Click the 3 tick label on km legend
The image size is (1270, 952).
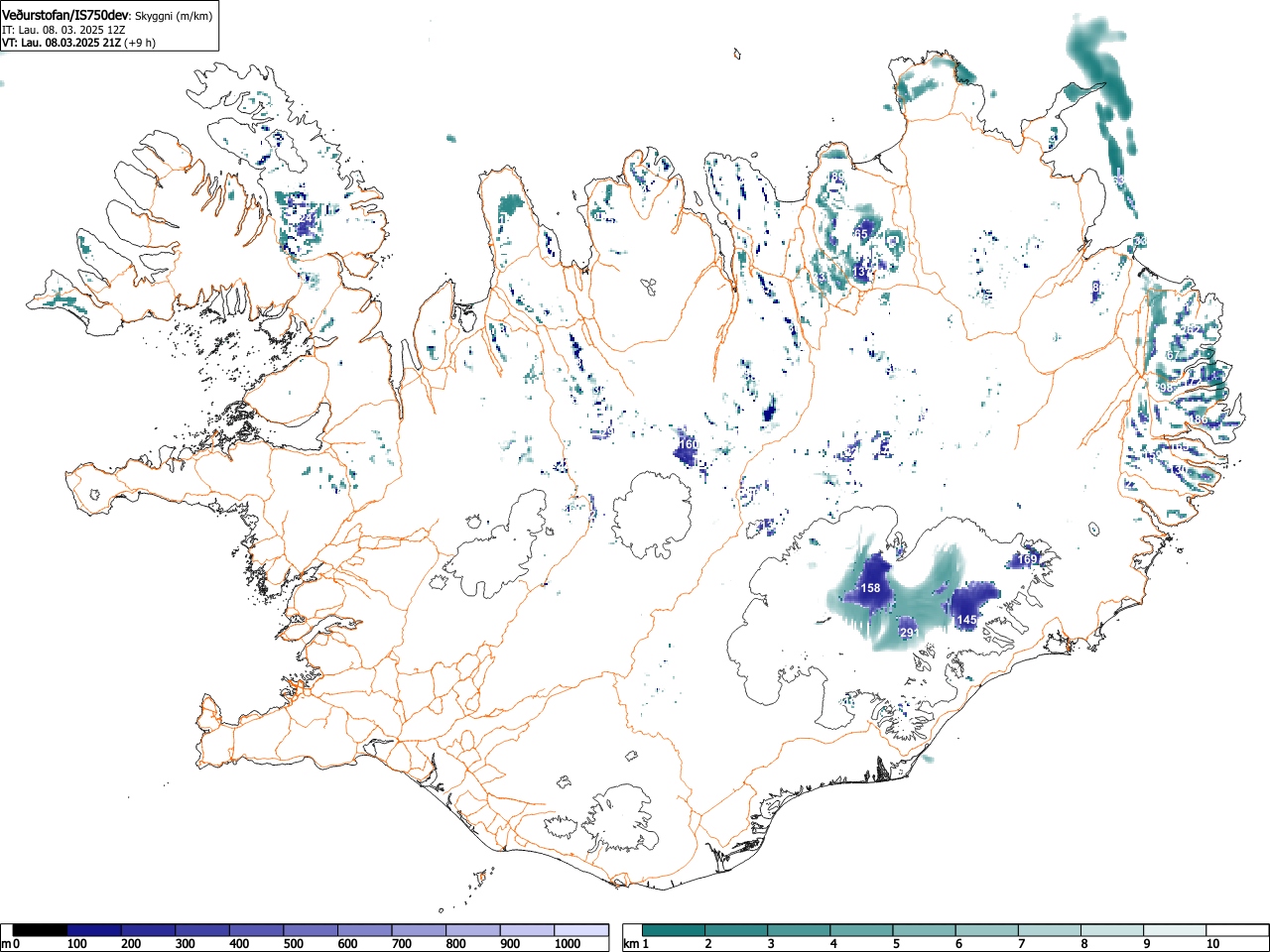(771, 944)
